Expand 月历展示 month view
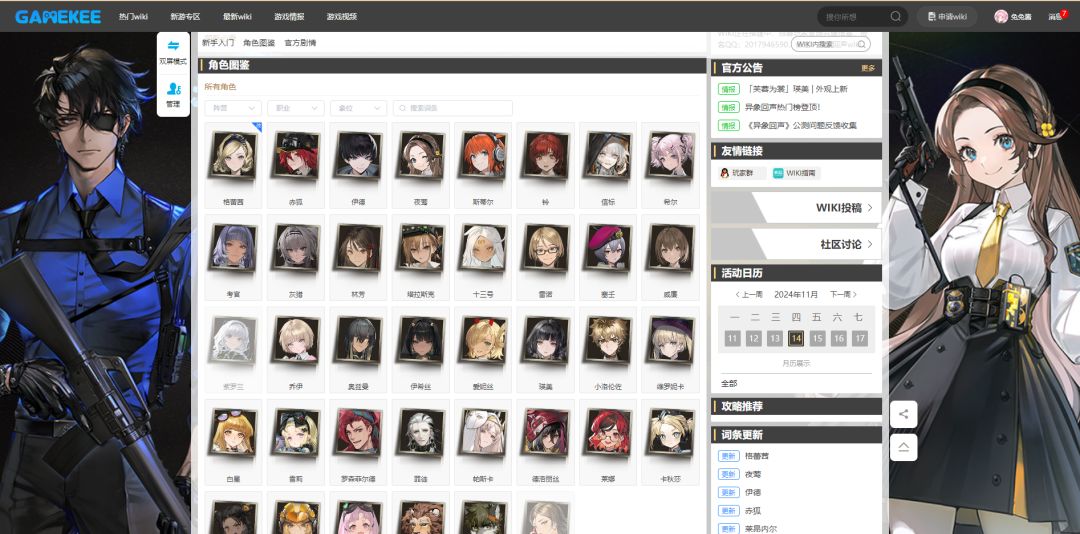The height and width of the screenshot is (534, 1080). coord(796,363)
